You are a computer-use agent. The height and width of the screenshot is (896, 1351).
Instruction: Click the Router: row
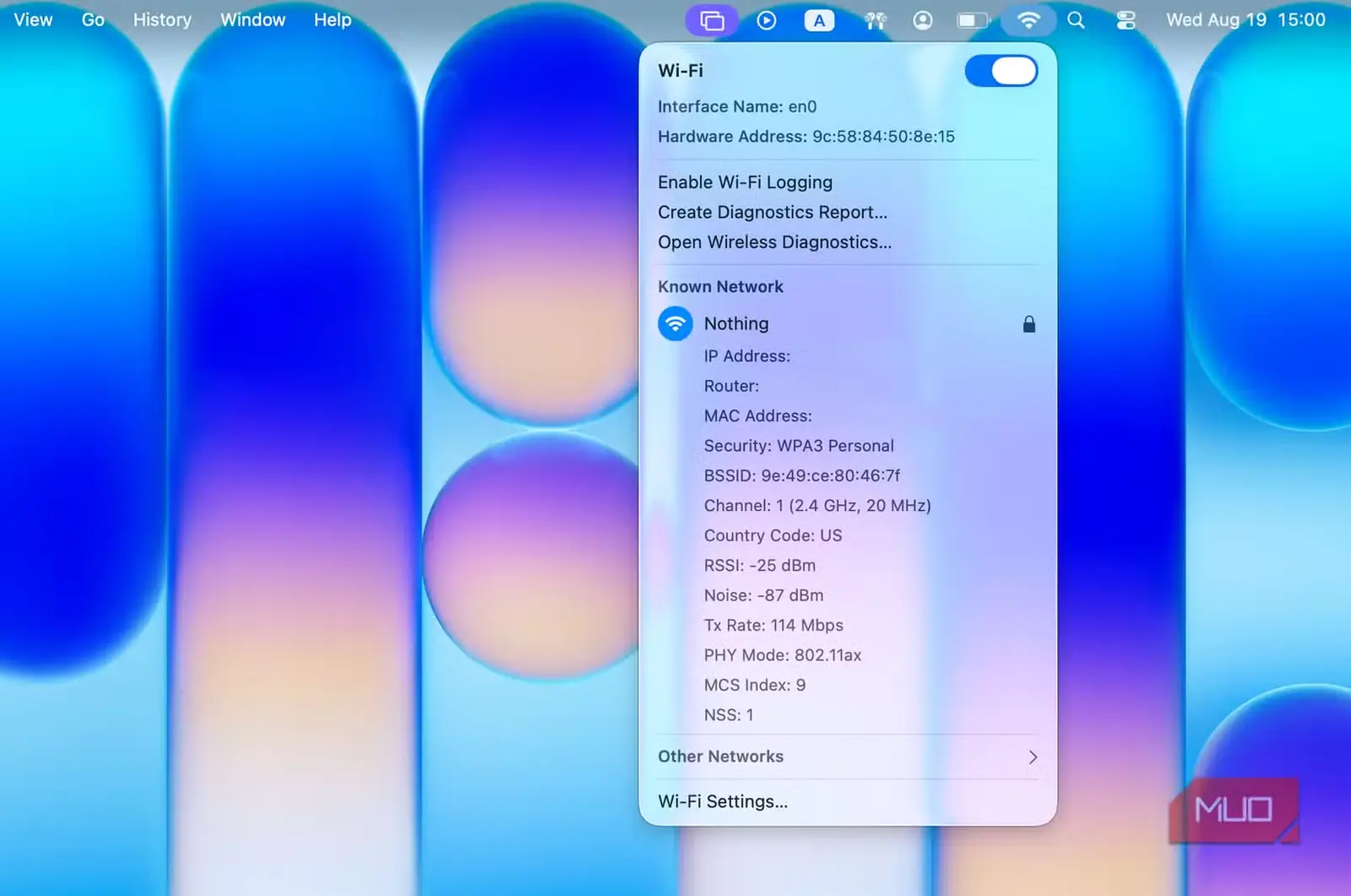(731, 386)
